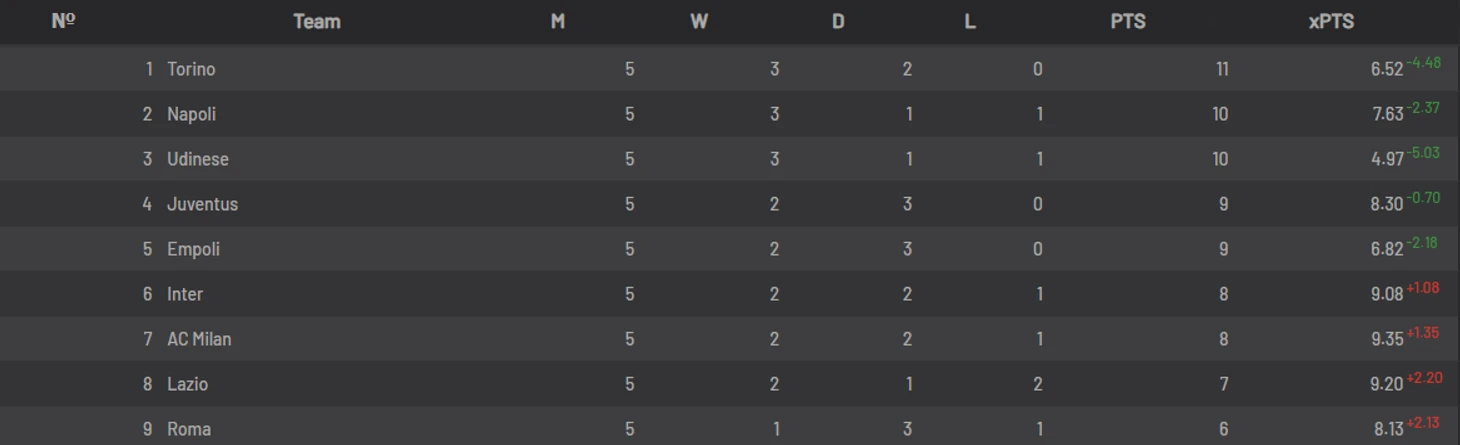1460x445 pixels.
Task: Sort by draws D column header
Action: point(838,21)
